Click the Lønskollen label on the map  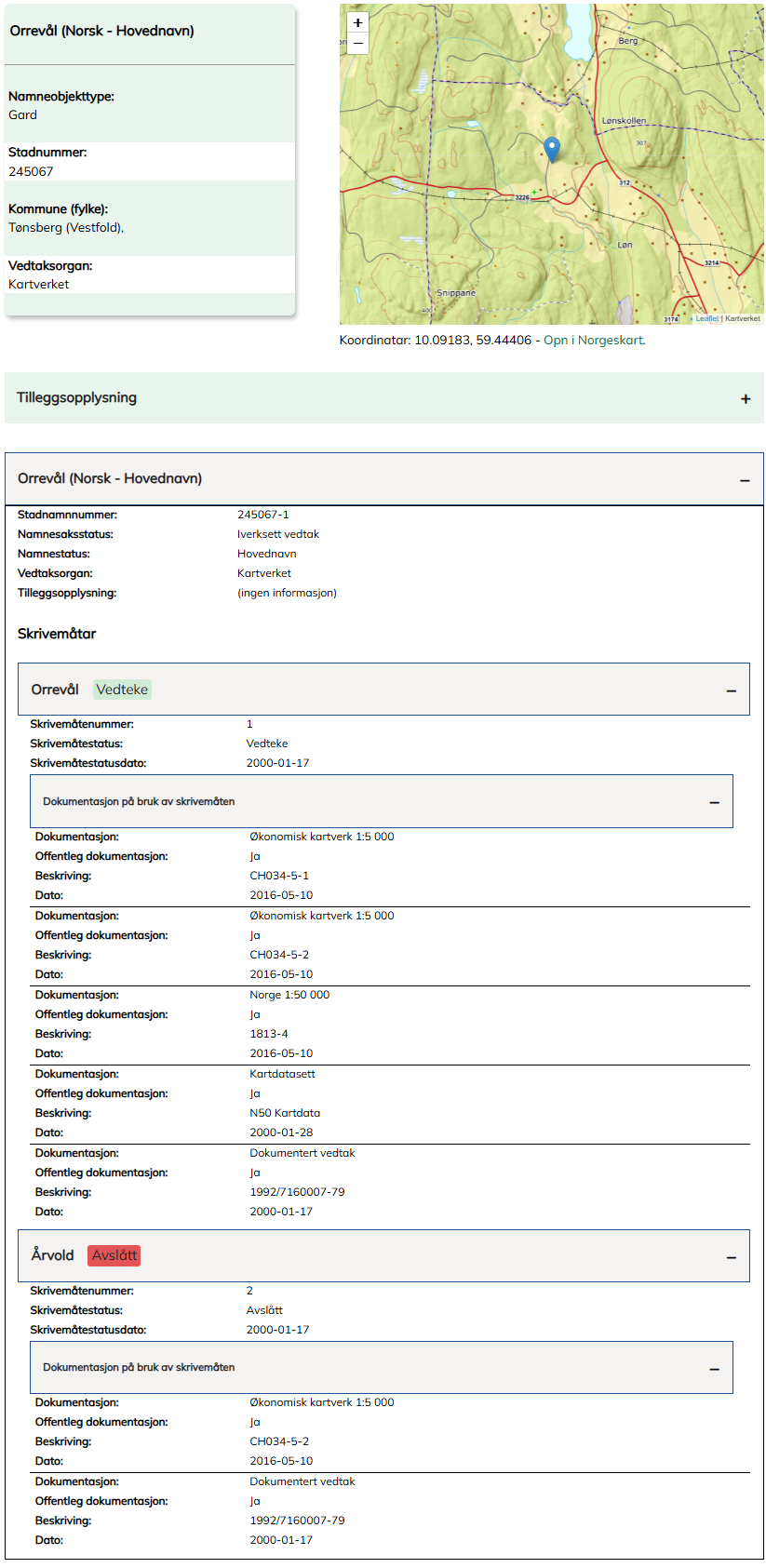pyautogui.click(x=624, y=121)
